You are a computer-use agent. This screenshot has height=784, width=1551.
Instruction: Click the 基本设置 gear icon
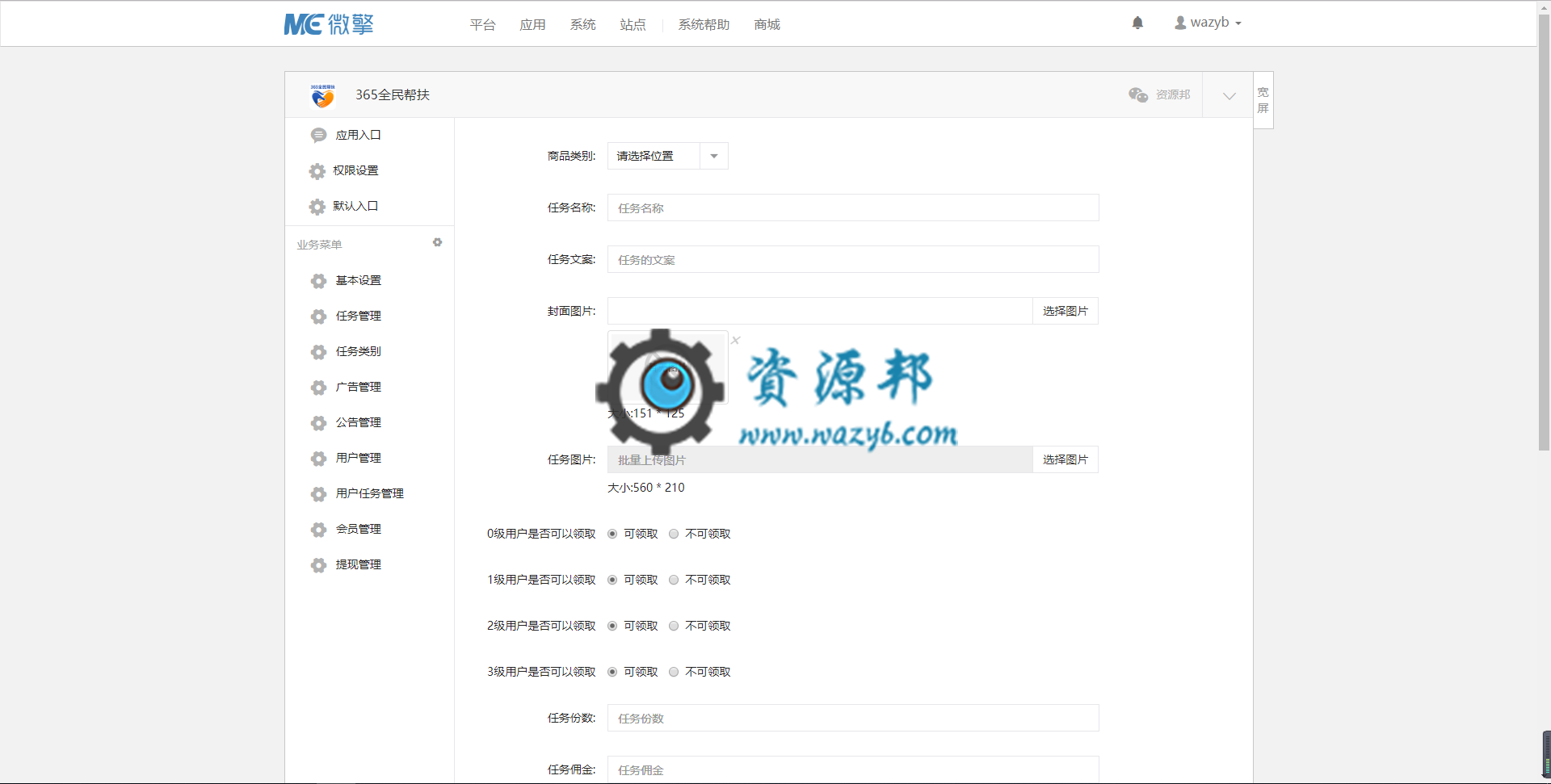pyautogui.click(x=319, y=281)
